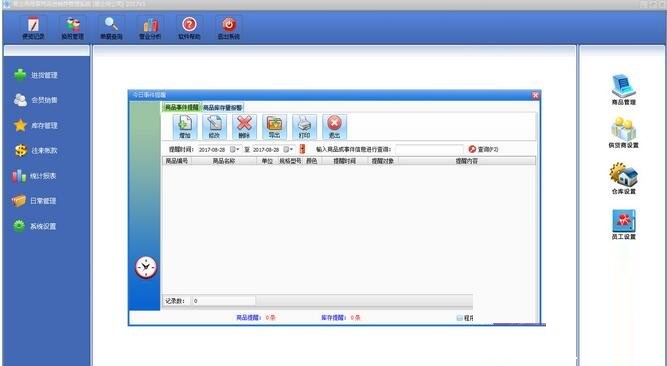Click the Delete red X icon
This screenshot has width=667, height=366.
pos(244,127)
